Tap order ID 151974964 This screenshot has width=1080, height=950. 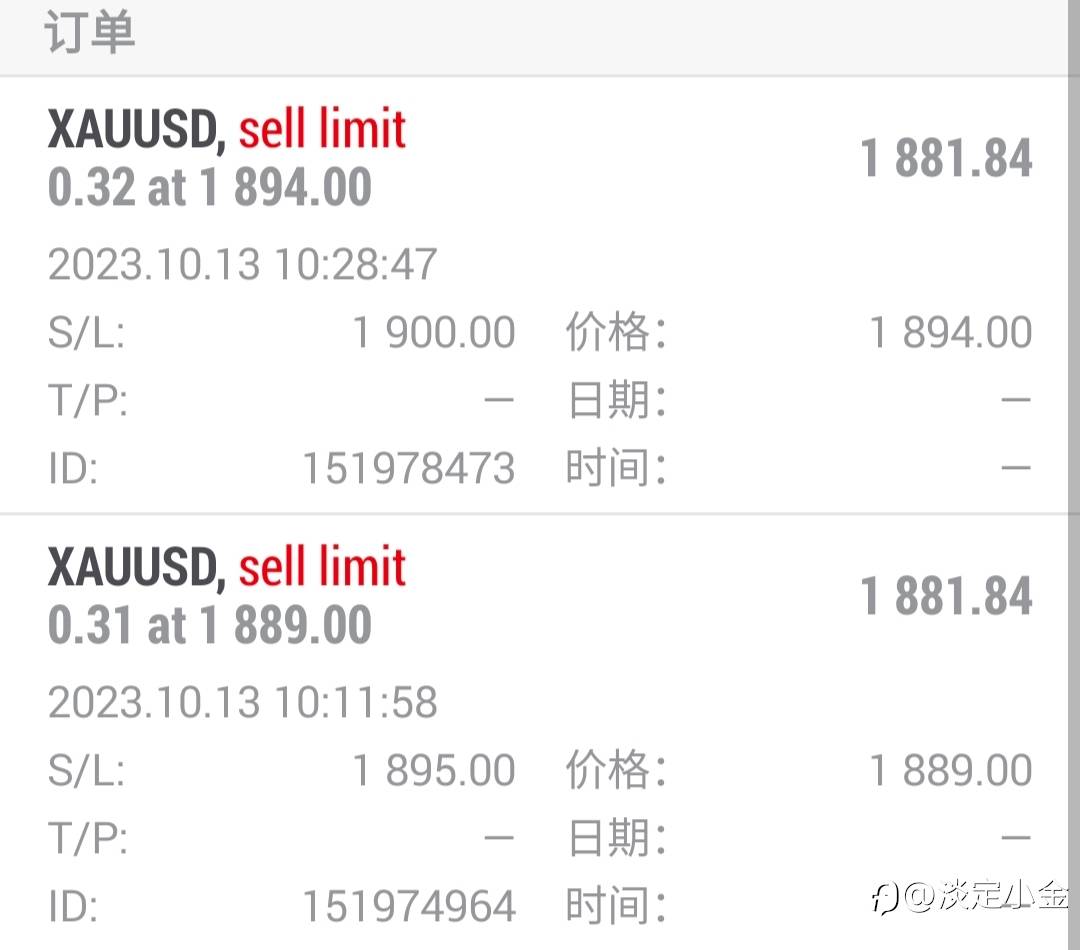pyautogui.click(x=408, y=906)
